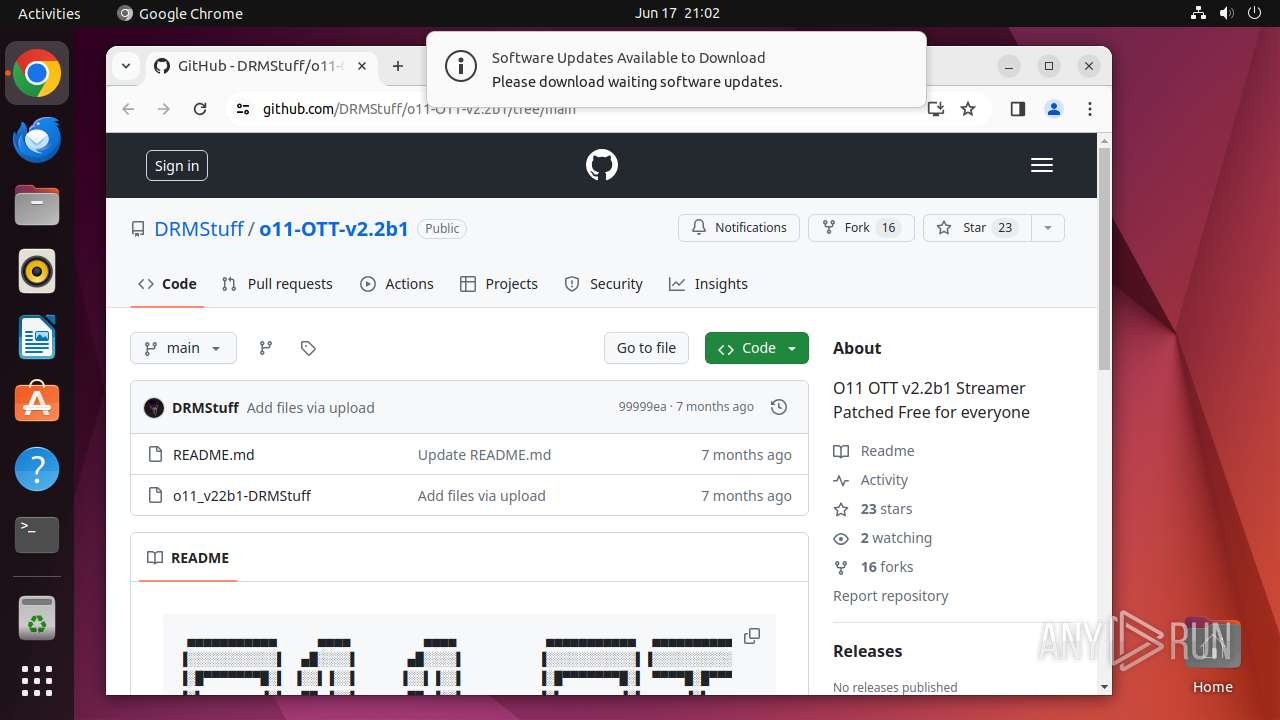
Task: Select the README tab header
Action: coord(188,558)
